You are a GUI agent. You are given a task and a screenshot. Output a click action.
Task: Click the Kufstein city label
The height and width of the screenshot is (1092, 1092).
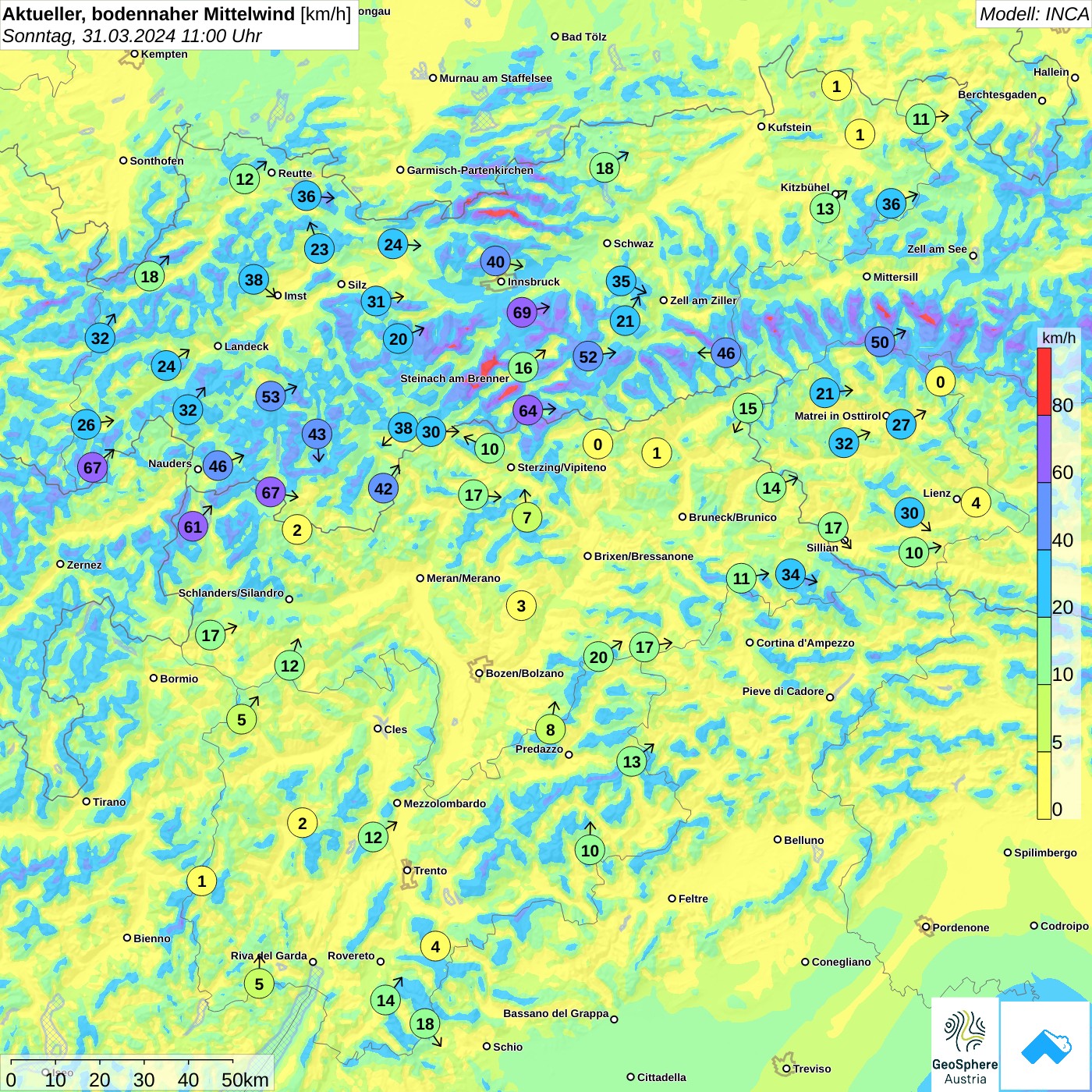pos(789,127)
